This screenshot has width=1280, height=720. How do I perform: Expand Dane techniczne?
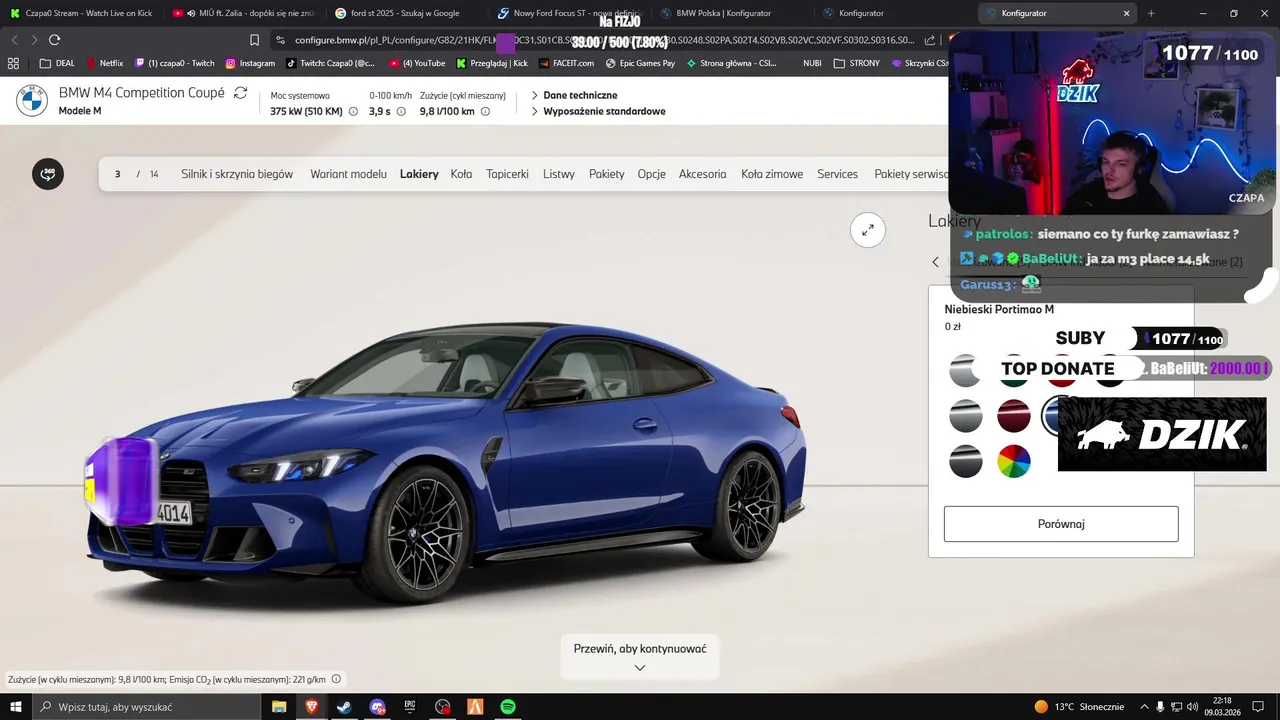click(574, 95)
